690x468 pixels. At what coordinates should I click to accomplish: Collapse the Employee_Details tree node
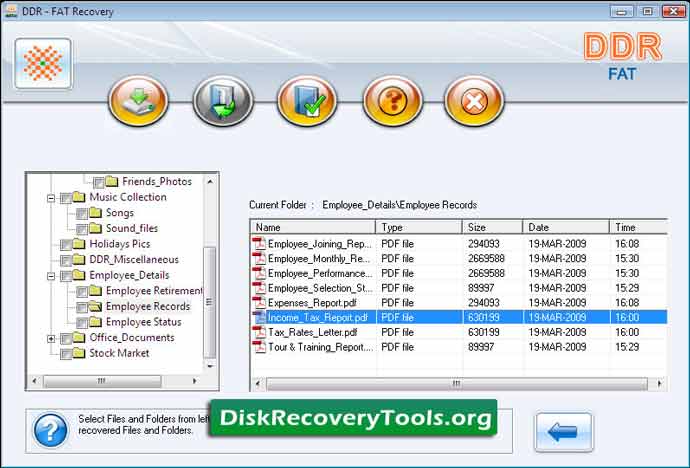51,276
